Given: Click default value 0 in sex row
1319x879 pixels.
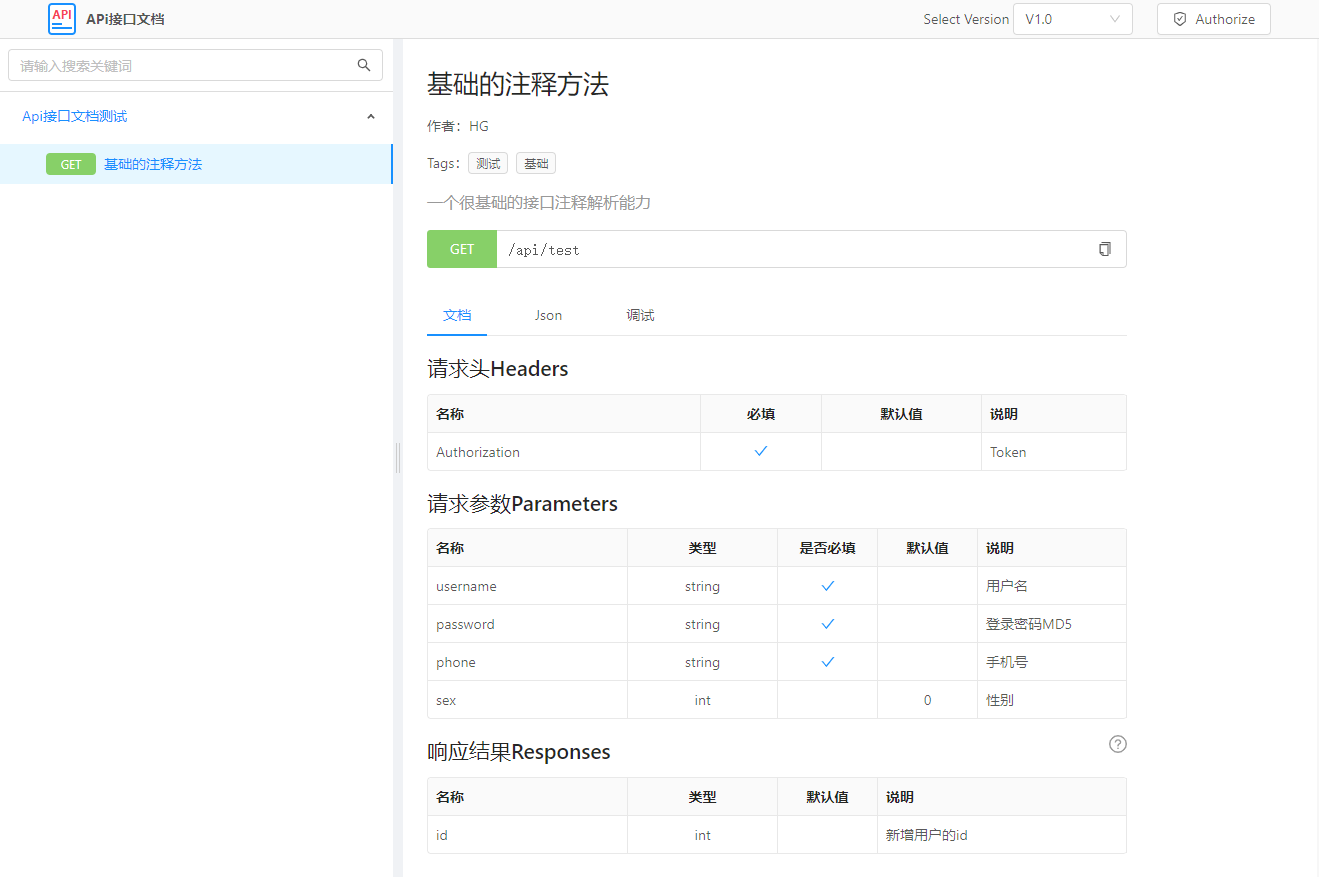Looking at the screenshot, I should [927, 700].
